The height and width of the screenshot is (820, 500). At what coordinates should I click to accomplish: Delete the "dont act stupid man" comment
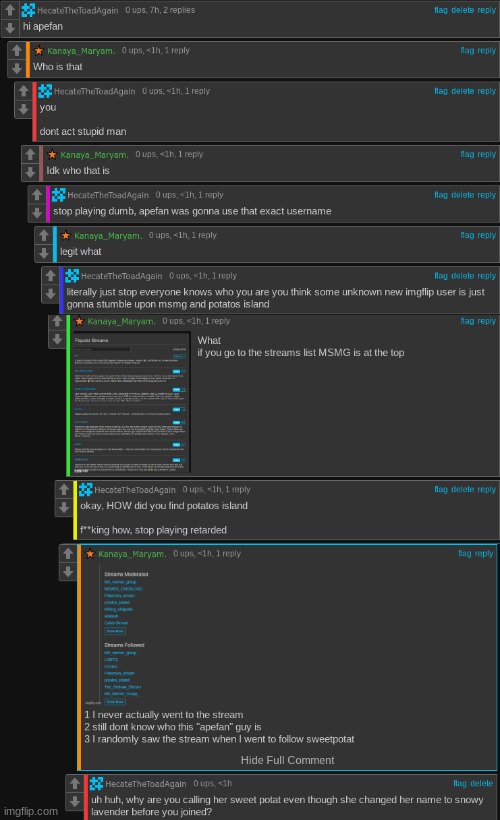(x=462, y=91)
